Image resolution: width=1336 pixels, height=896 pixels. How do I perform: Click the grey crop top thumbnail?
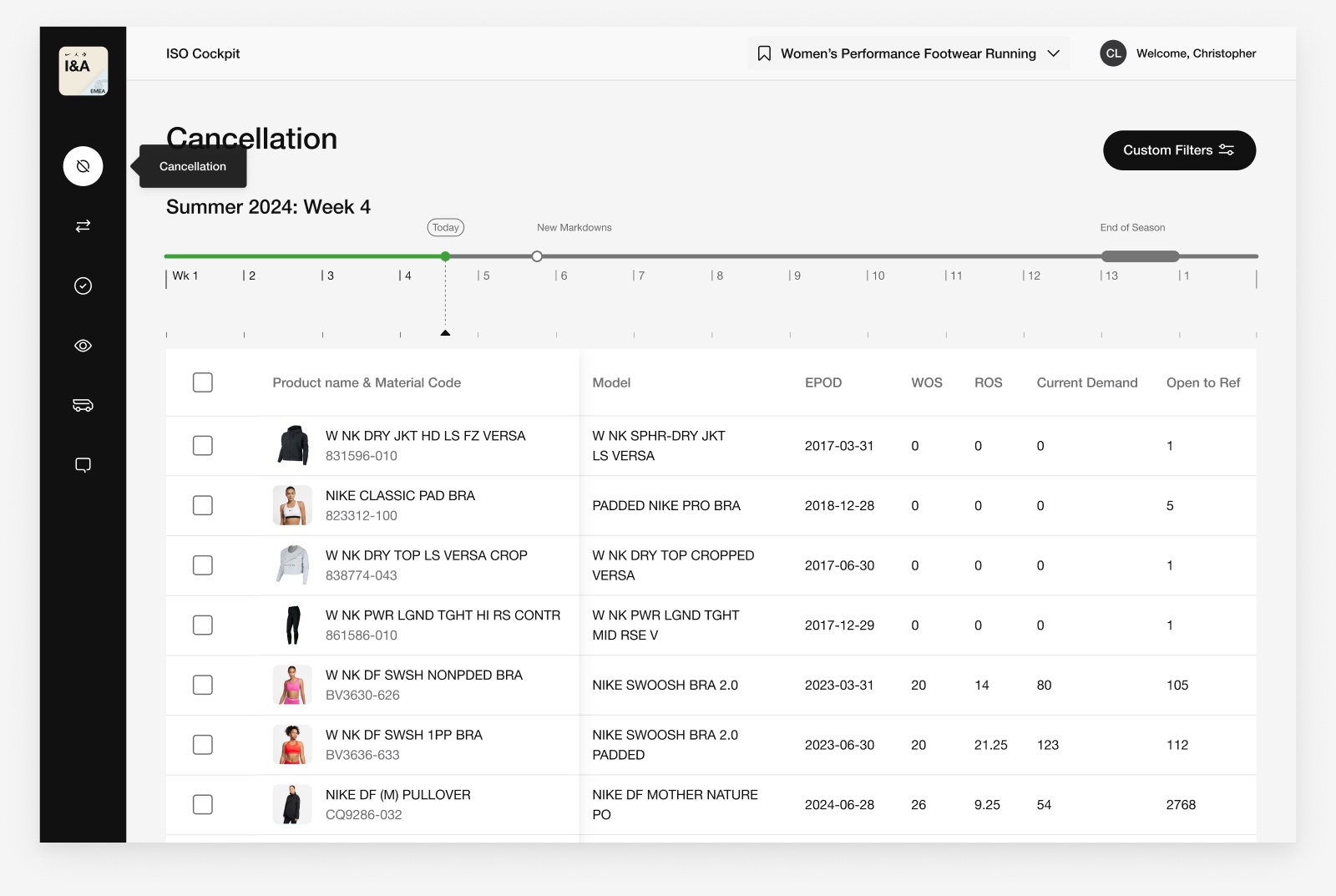(292, 565)
